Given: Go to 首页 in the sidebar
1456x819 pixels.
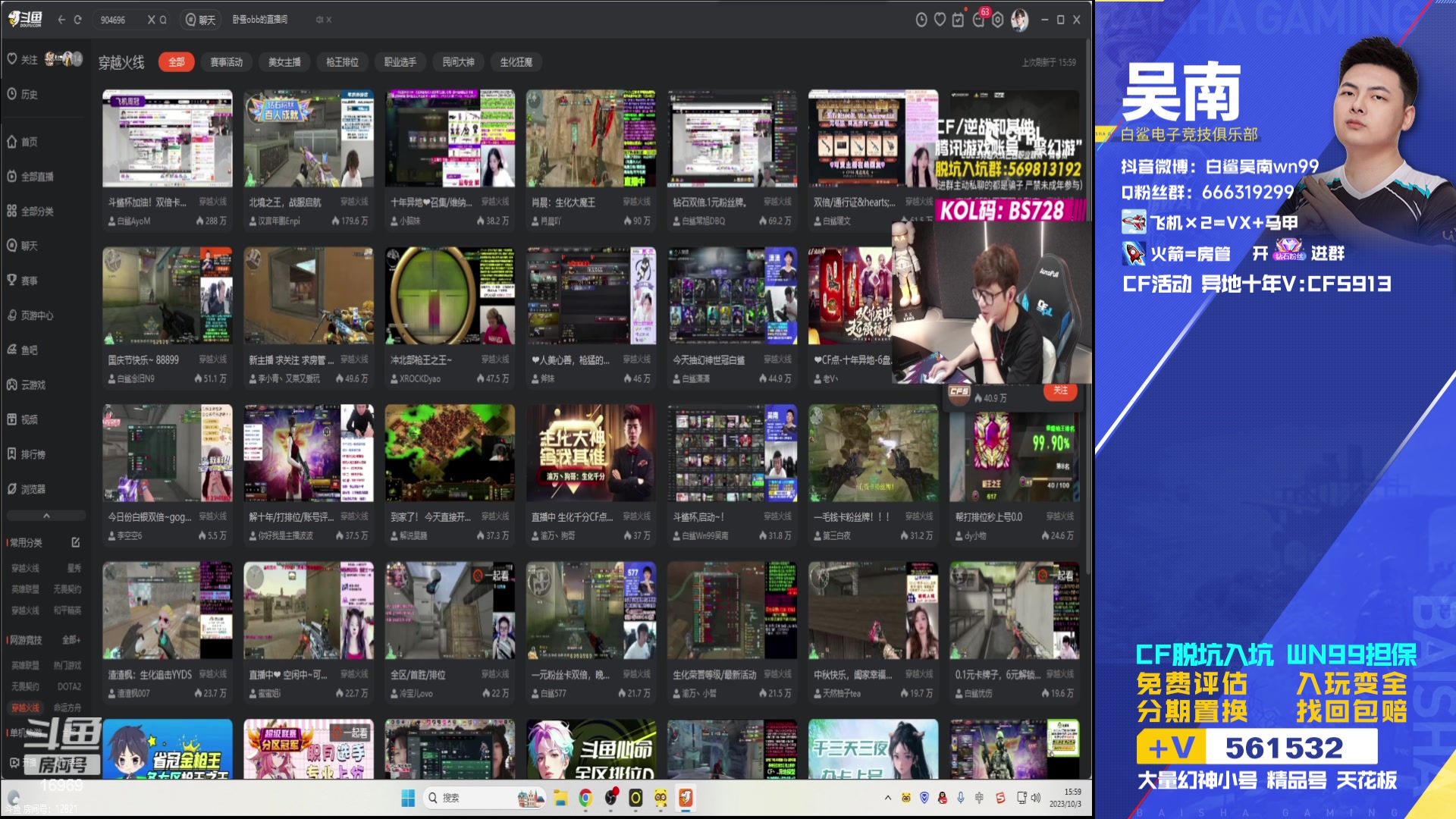Looking at the screenshot, I should coord(22,142).
